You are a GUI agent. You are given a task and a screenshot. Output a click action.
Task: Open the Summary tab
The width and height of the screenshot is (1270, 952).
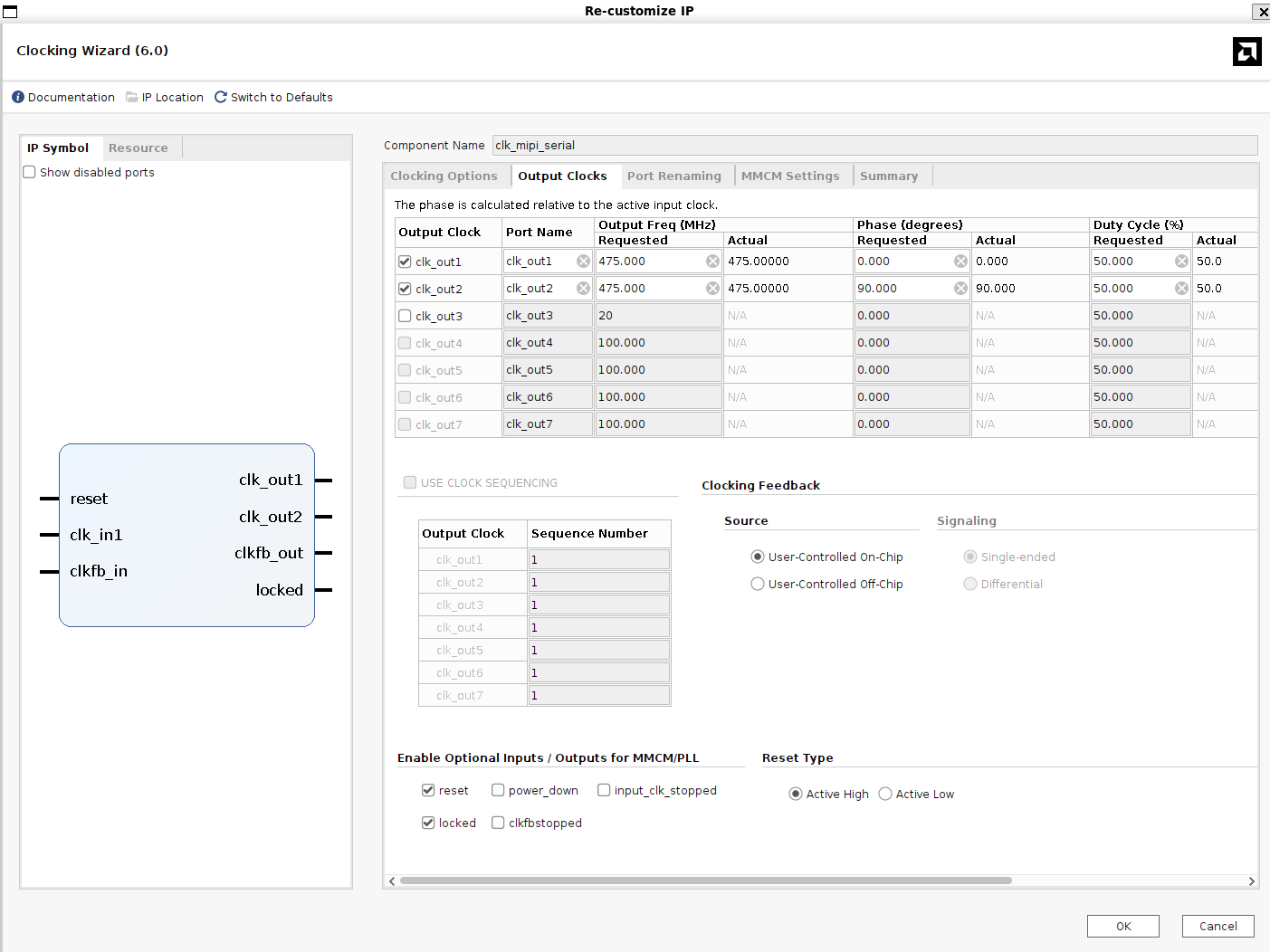coord(888,176)
